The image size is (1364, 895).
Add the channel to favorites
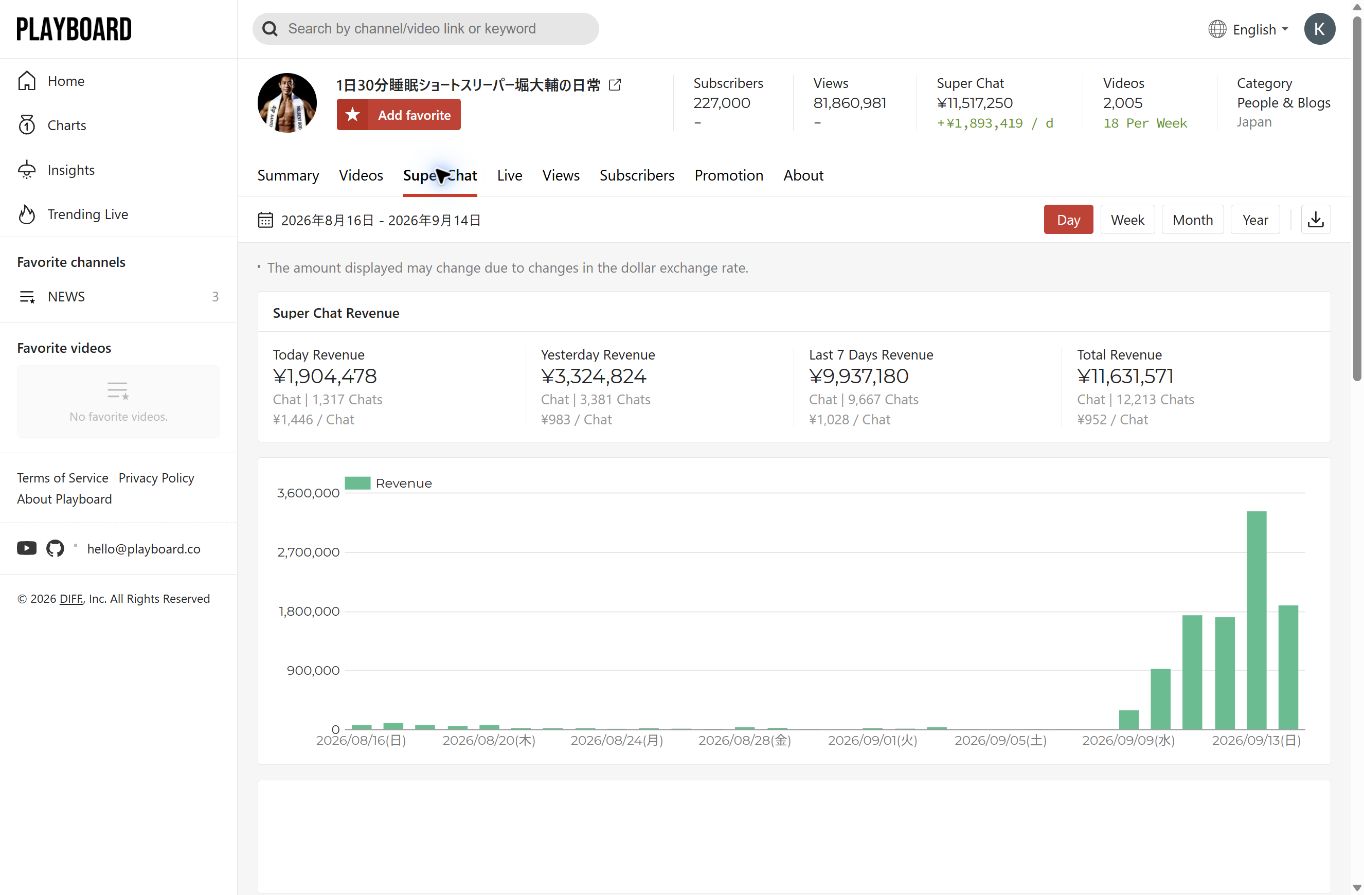[x=399, y=115]
